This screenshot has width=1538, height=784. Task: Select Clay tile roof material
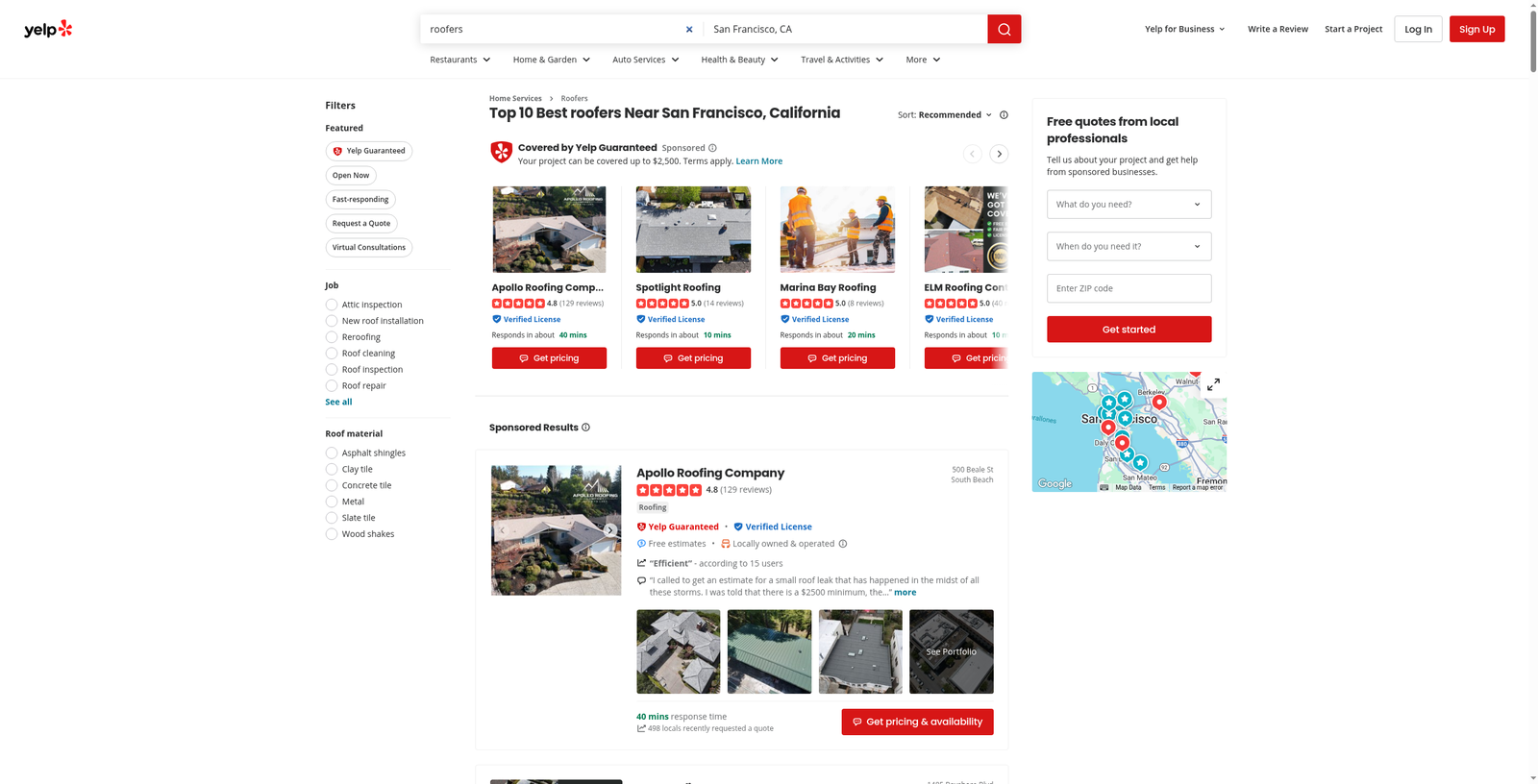point(332,470)
